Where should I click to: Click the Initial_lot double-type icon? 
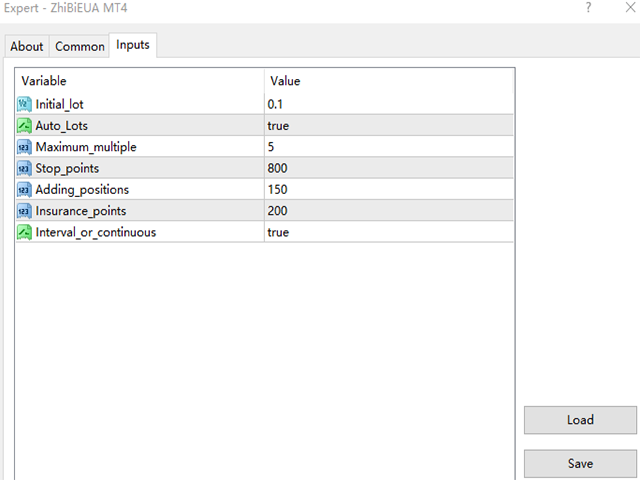[24, 104]
